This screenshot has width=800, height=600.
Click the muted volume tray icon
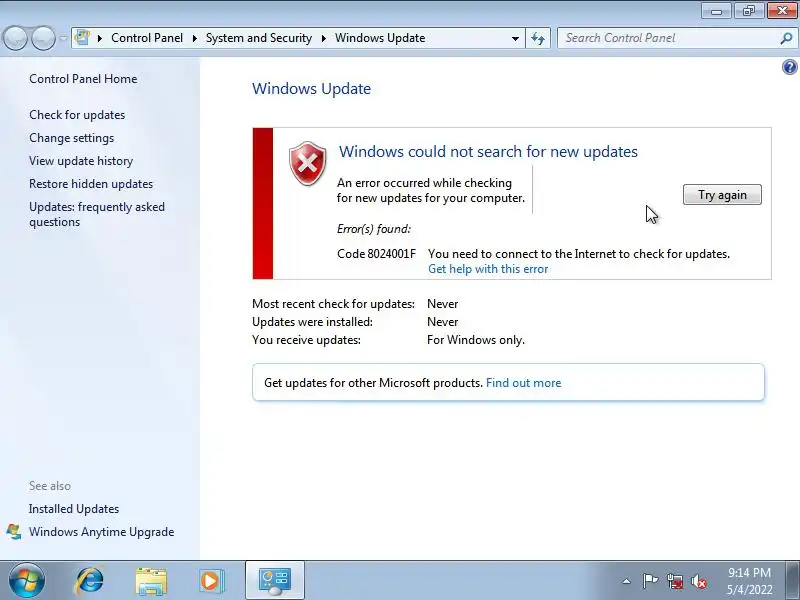[x=698, y=581]
